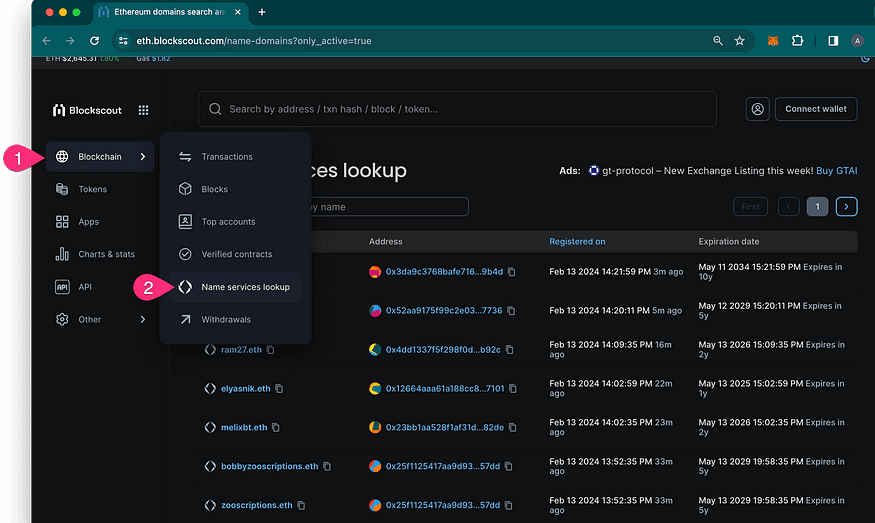This screenshot has width=875, height=523.
Task: Click the Blockscout logo
Action: pyautogui.click(x=87, y=111)
